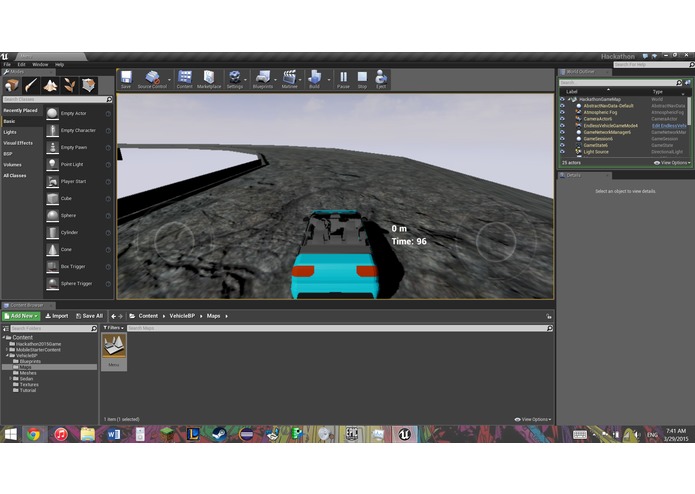Toggle sources panel icon beside Search Folders
Image resolution: width=695 pixels, height=494 pixels.
point(6,328)
